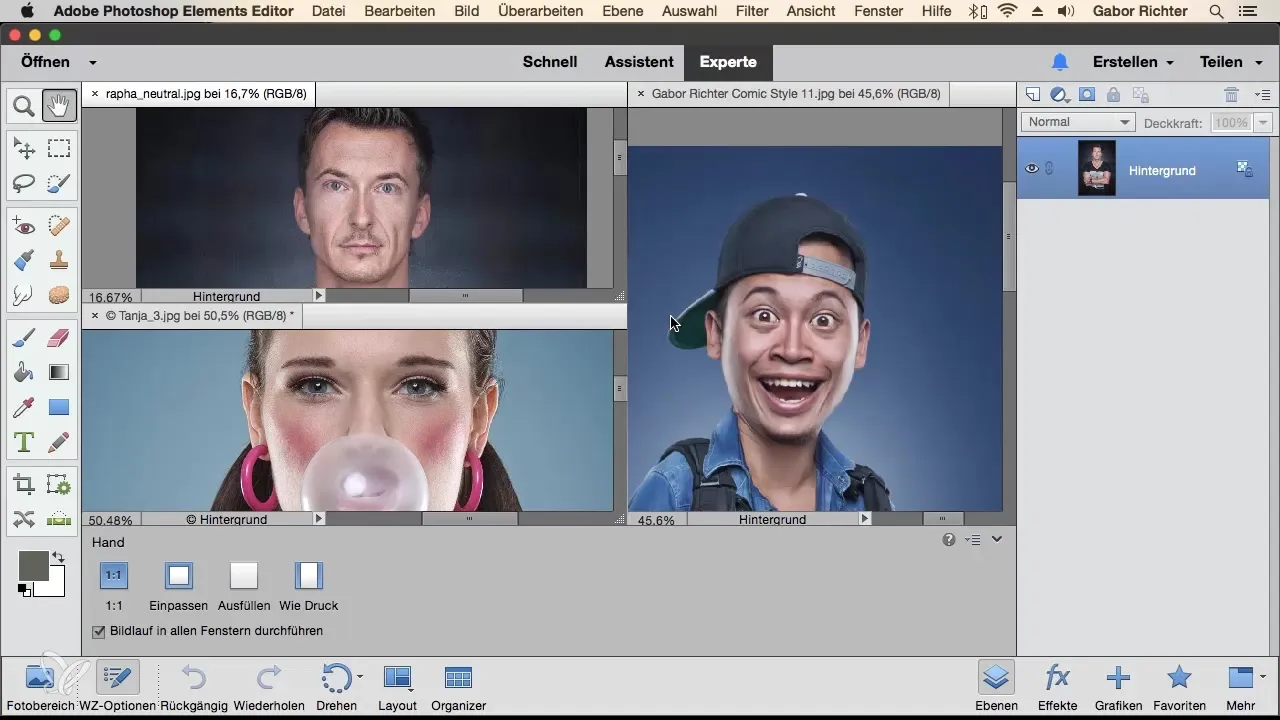The image size is (1280, 720).
Task: Click the Move tool
Action: pyautogui.click(x=24, y=149)
